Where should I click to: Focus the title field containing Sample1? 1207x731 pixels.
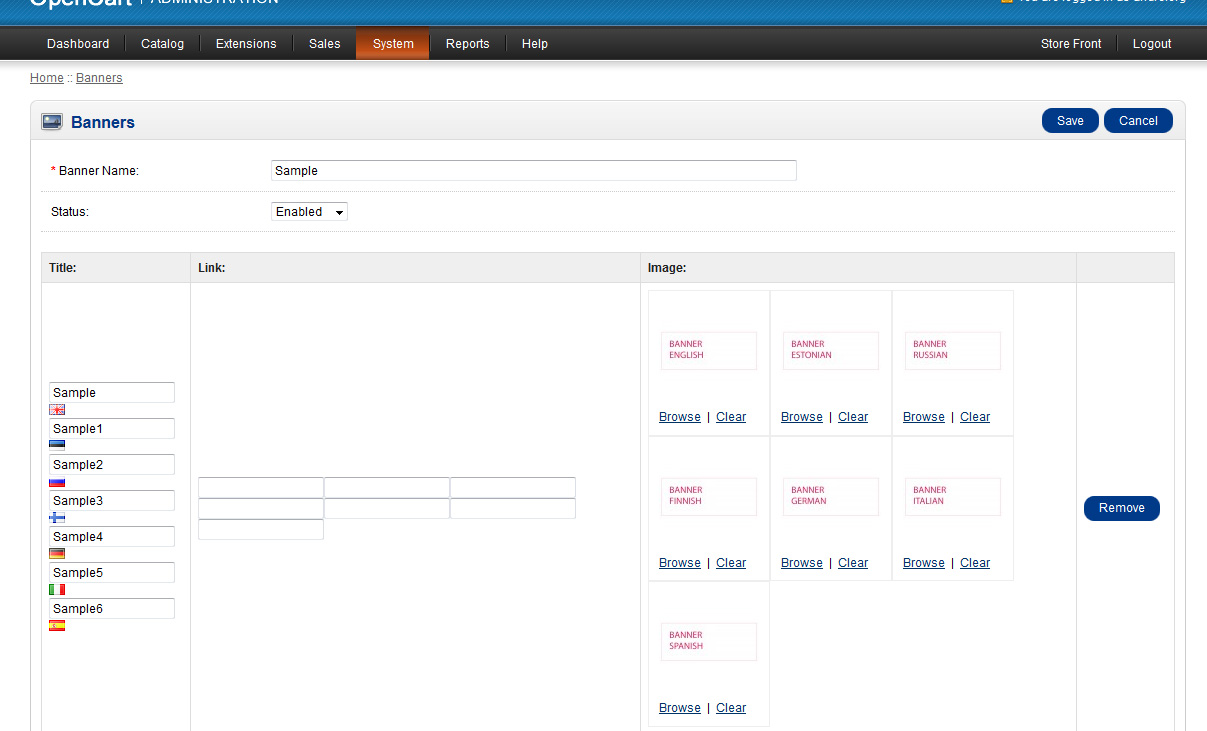pyautogui.click(x=112, y=428)
